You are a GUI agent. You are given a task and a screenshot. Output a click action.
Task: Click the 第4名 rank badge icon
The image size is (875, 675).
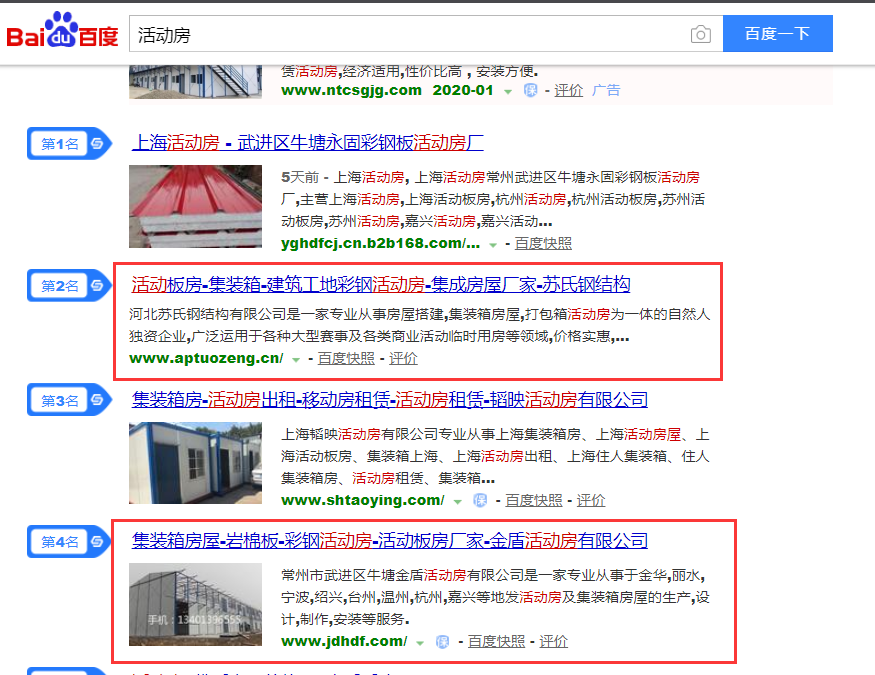point(69,541)
